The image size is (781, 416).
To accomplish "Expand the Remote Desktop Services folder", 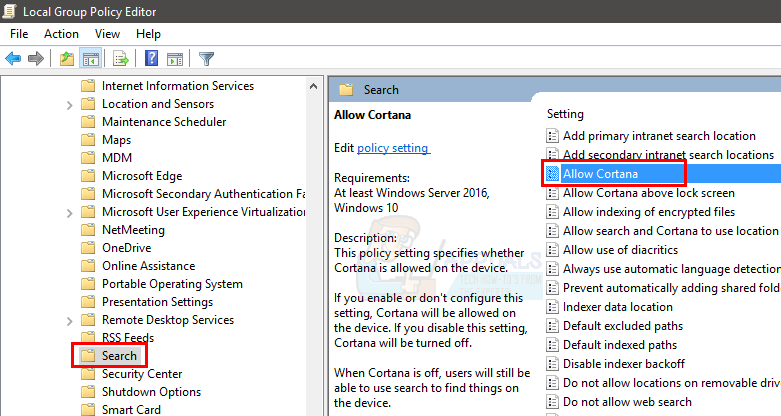I will click(69, 320).
